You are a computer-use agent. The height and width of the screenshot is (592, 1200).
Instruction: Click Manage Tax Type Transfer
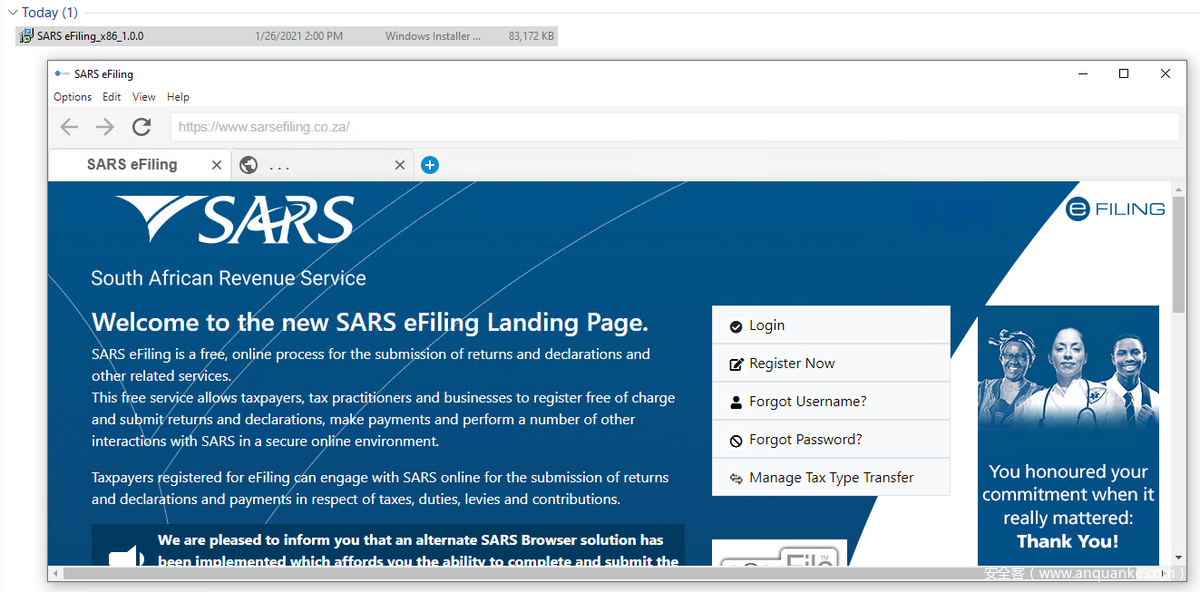(x=831, y=477)
